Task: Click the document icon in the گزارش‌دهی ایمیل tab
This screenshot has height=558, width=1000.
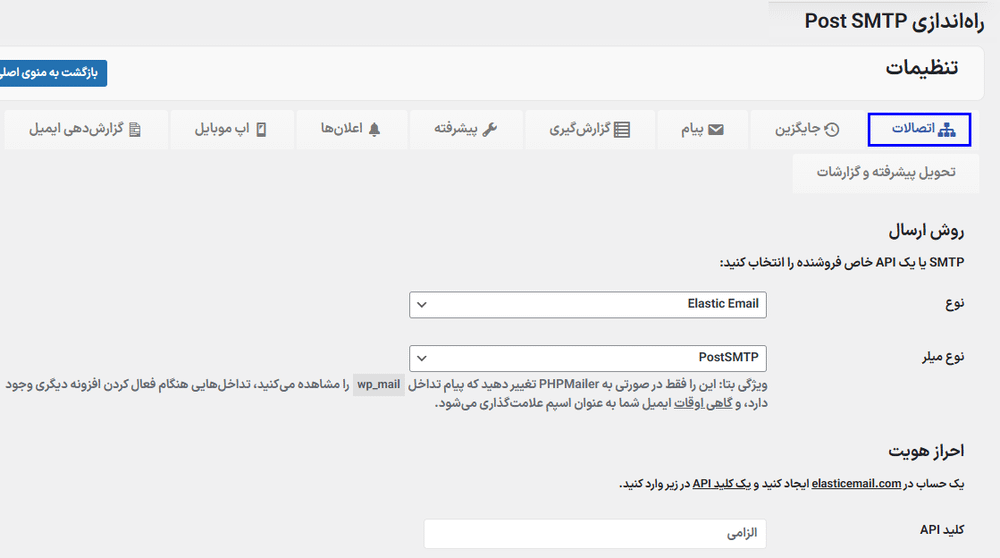Action: (x=135, y=129)
